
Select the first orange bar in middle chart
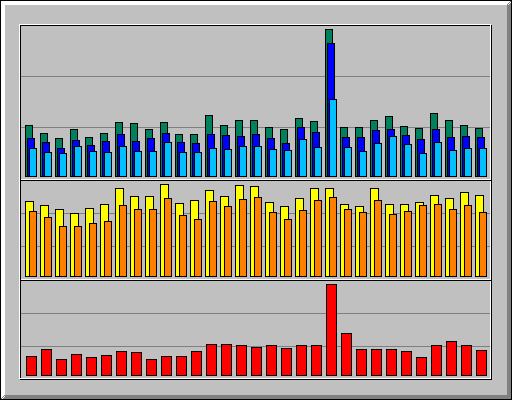tap(33, 244)
